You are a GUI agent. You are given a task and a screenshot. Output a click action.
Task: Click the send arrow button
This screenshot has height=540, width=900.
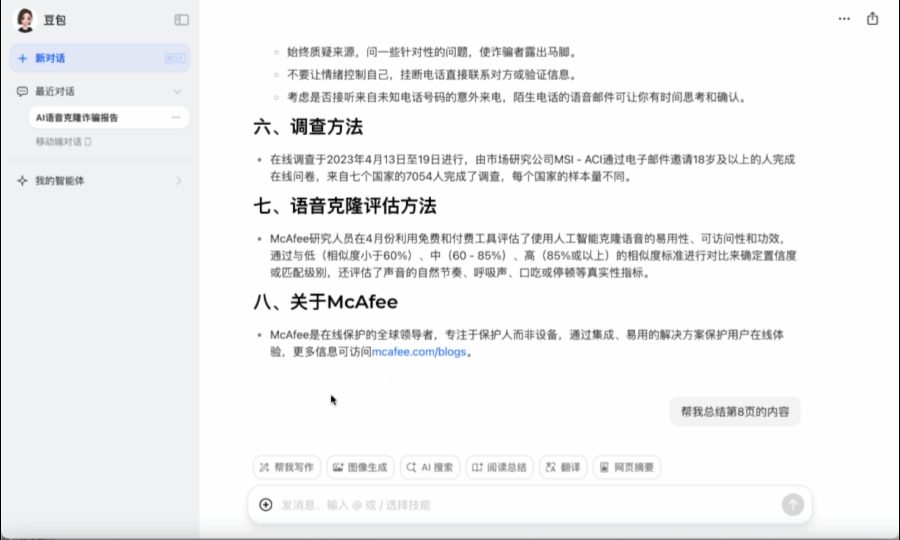(793, 504)
